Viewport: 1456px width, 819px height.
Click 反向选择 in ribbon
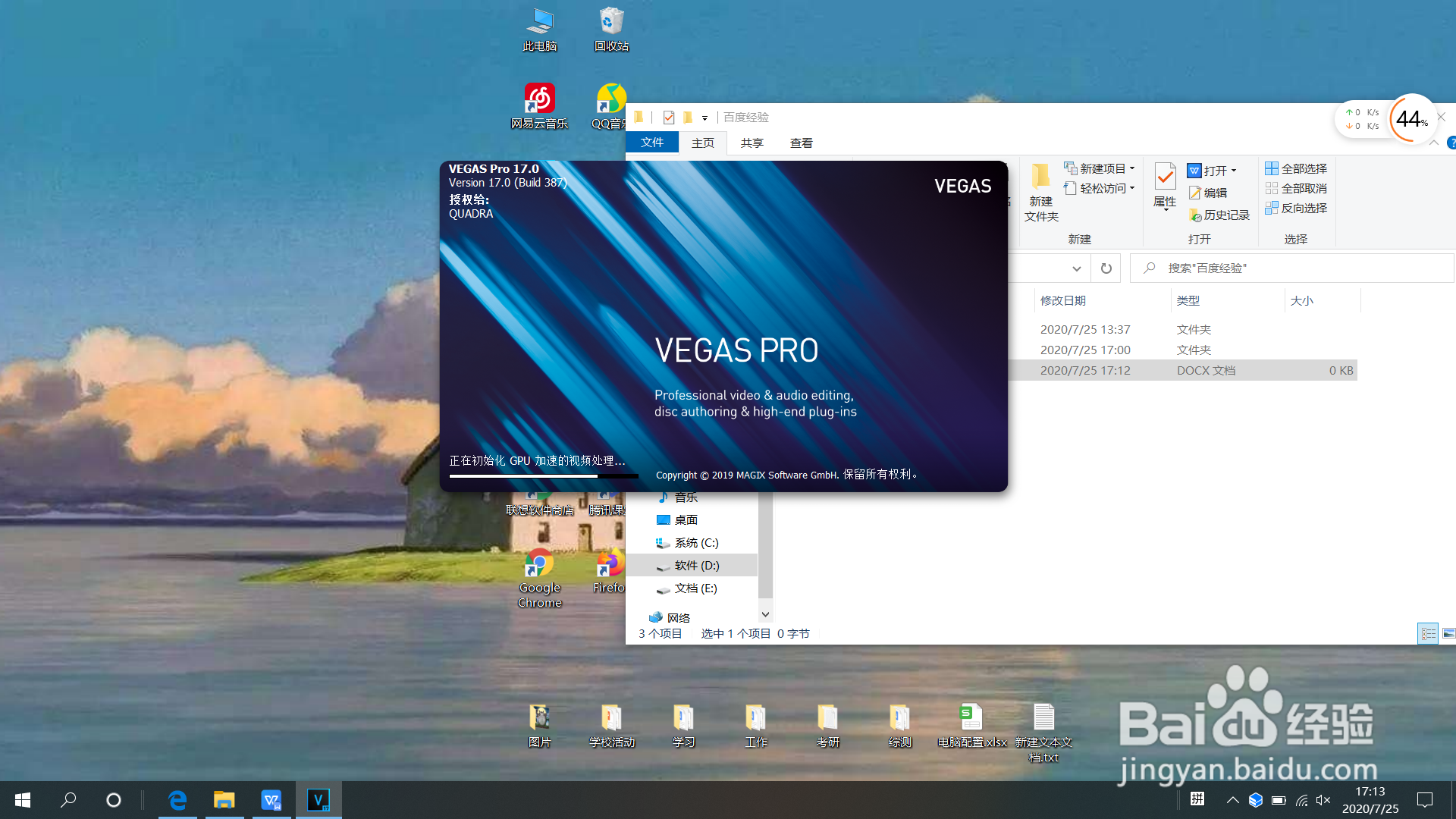pyautogui.click(x=1296, y=208)
